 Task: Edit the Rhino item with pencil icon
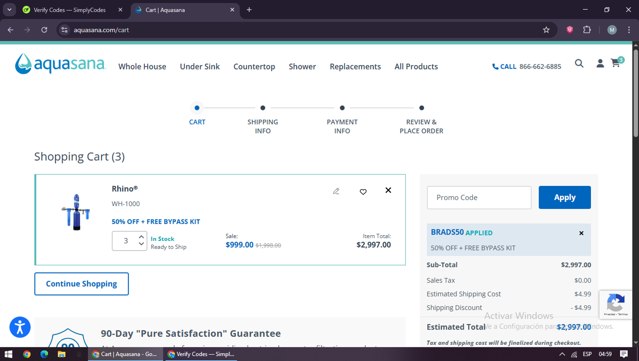[336, 191]
